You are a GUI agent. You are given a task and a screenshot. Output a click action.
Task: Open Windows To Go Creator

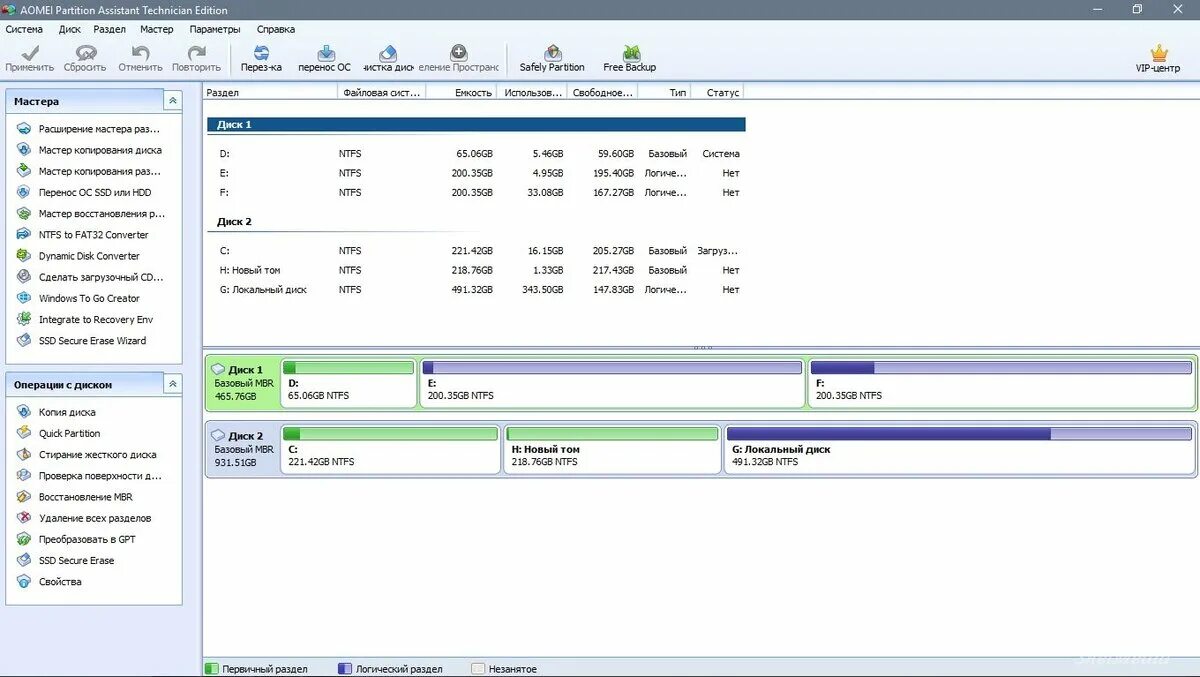(78, 298)
